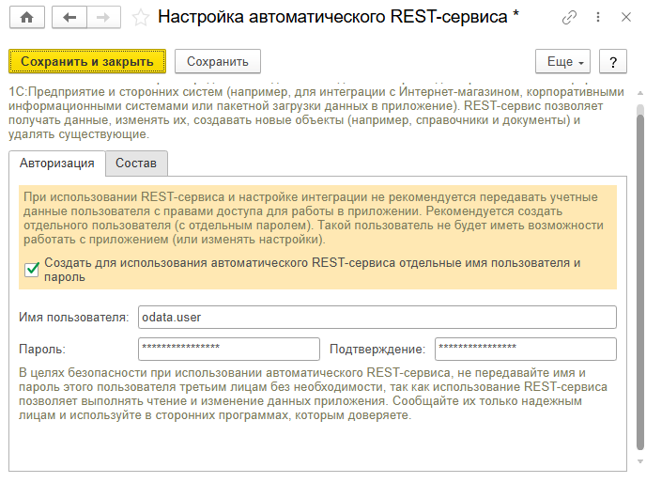
Task: Select the Авторизация tab
Action: (57, 163)
